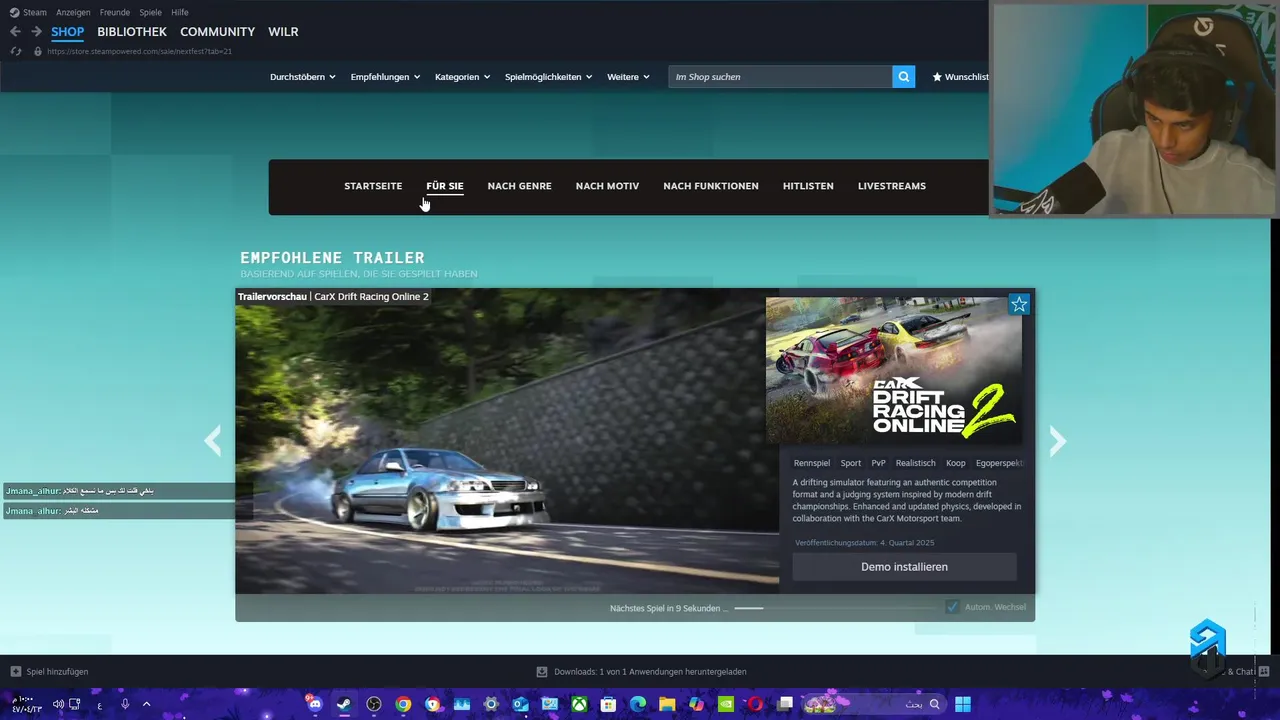This screenshot has width=1280, height=720.
Task: Click the downloads status icon
Action: (542, 672)
